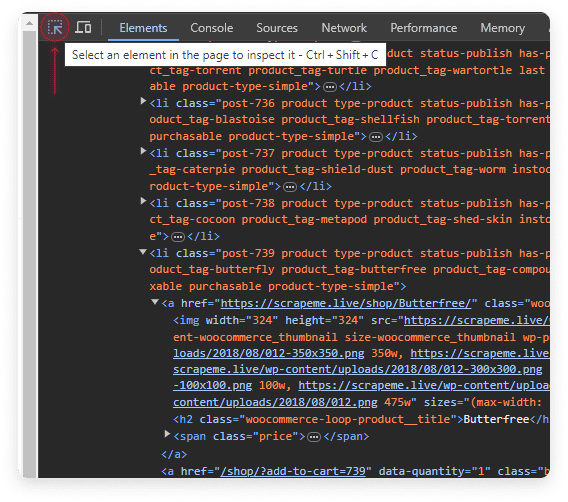Open the Console tab
This screenshot has width=568, height=502.
(x=212, y=28)
